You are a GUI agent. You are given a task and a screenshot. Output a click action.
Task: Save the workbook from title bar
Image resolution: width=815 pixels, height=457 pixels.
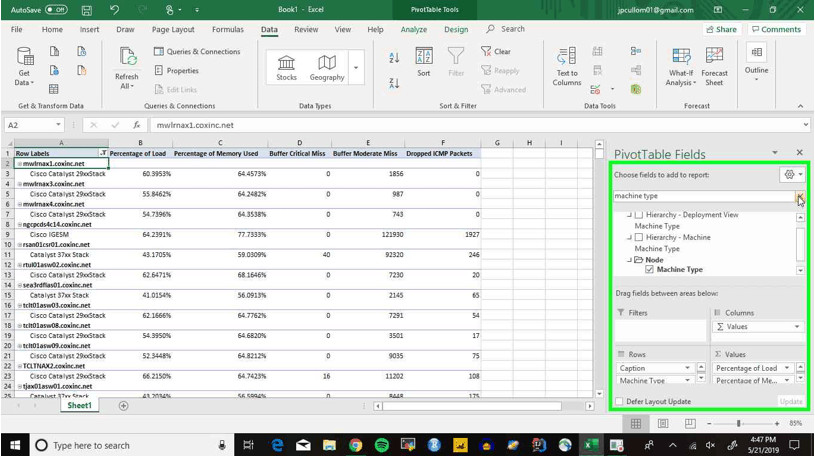[x=87, y=10]
